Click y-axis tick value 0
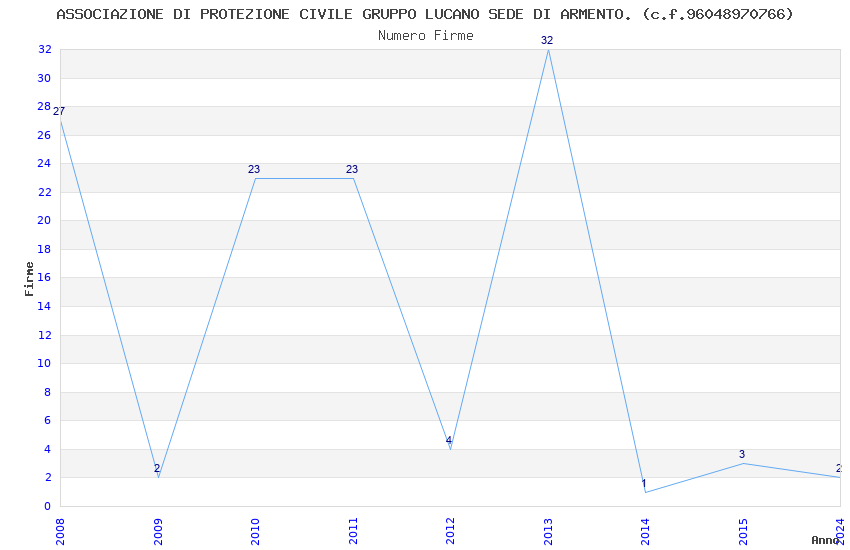 tap(48, 506)
